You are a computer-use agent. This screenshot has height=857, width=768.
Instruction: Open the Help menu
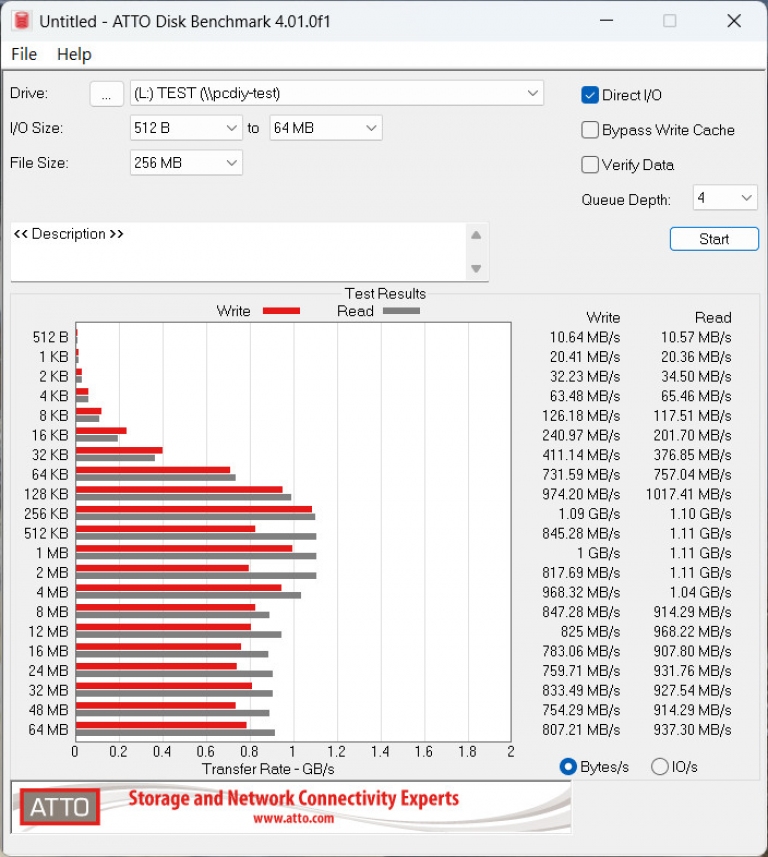(x=74, y=54)
